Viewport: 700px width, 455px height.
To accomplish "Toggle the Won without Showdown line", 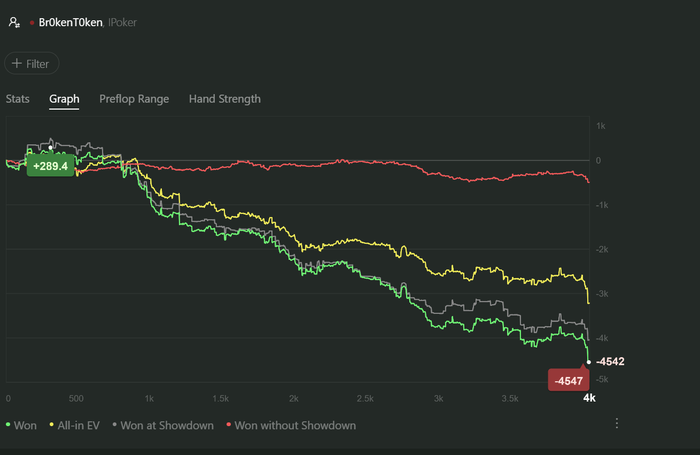I will point(295,425).
